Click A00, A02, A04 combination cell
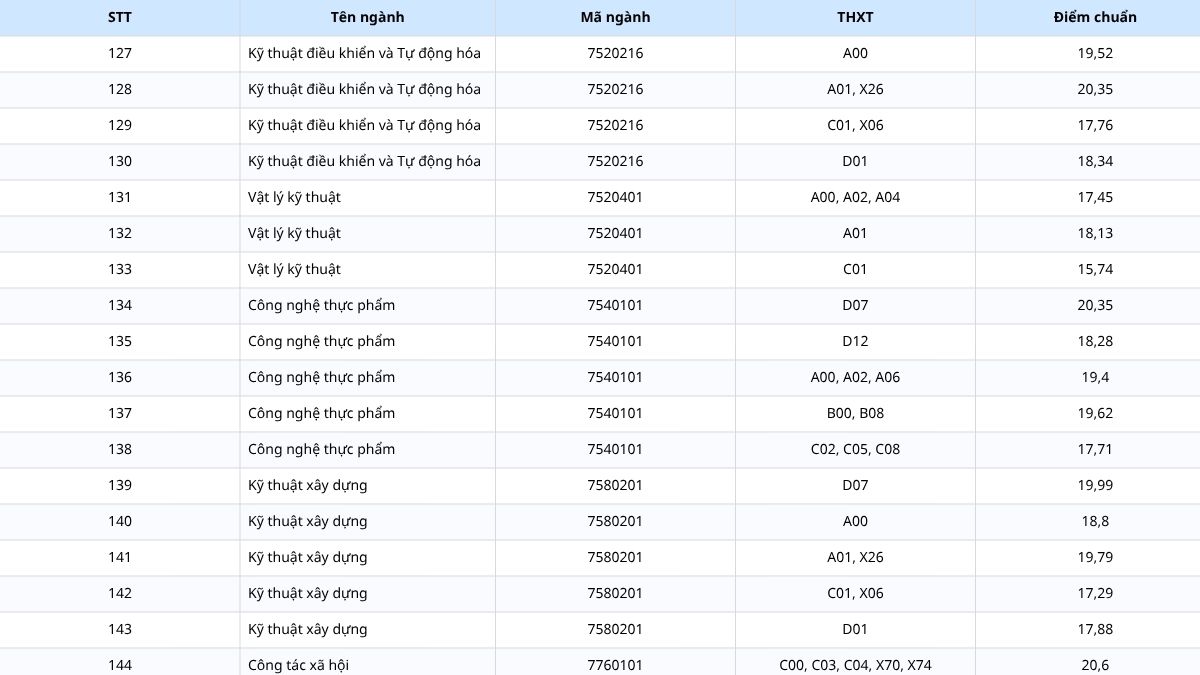Image resolution: width=1200 pixels, height=675 pixels. click(x=855, y=197)
